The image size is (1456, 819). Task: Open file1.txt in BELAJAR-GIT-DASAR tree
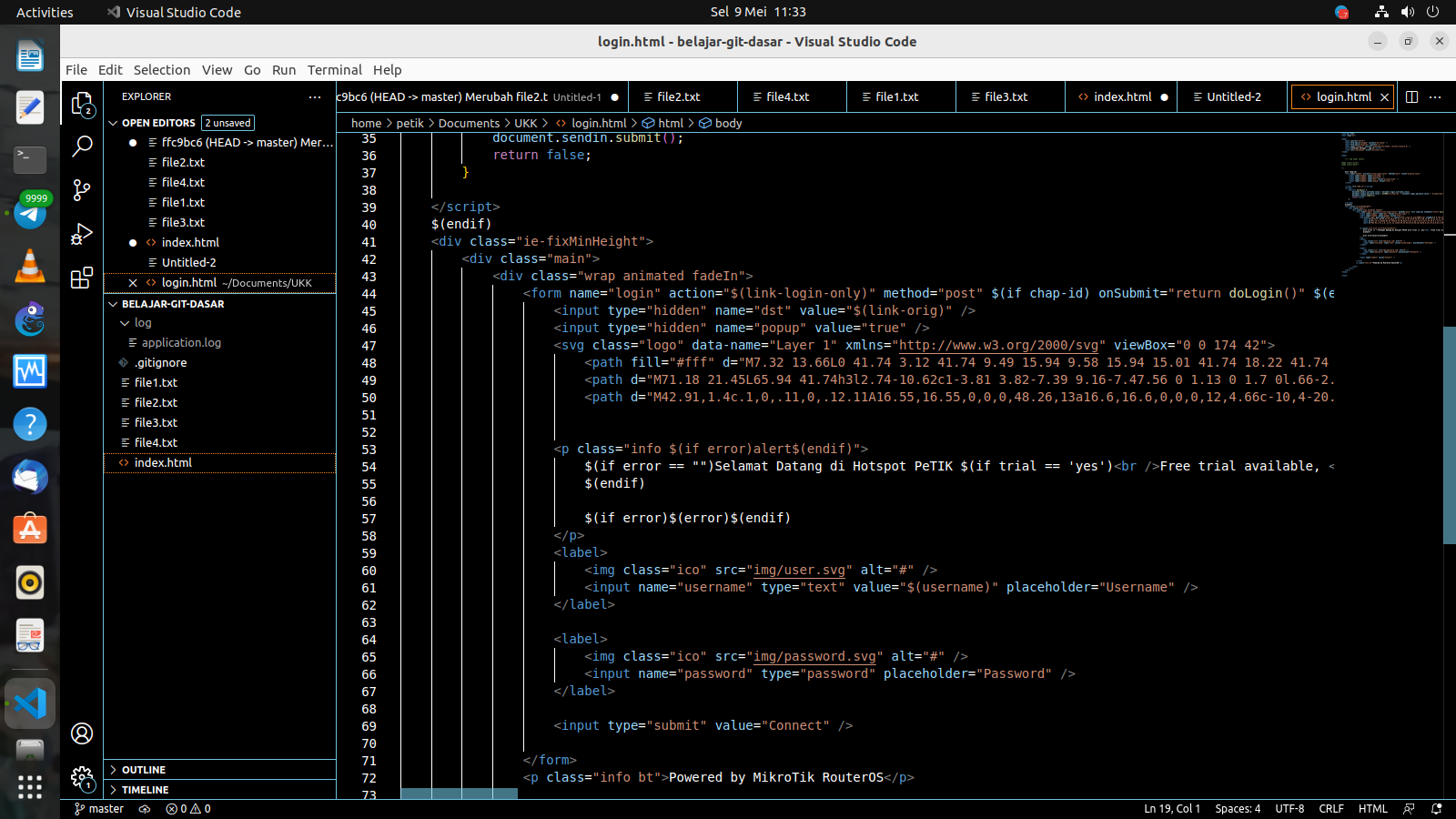click(x=219, y=383)
